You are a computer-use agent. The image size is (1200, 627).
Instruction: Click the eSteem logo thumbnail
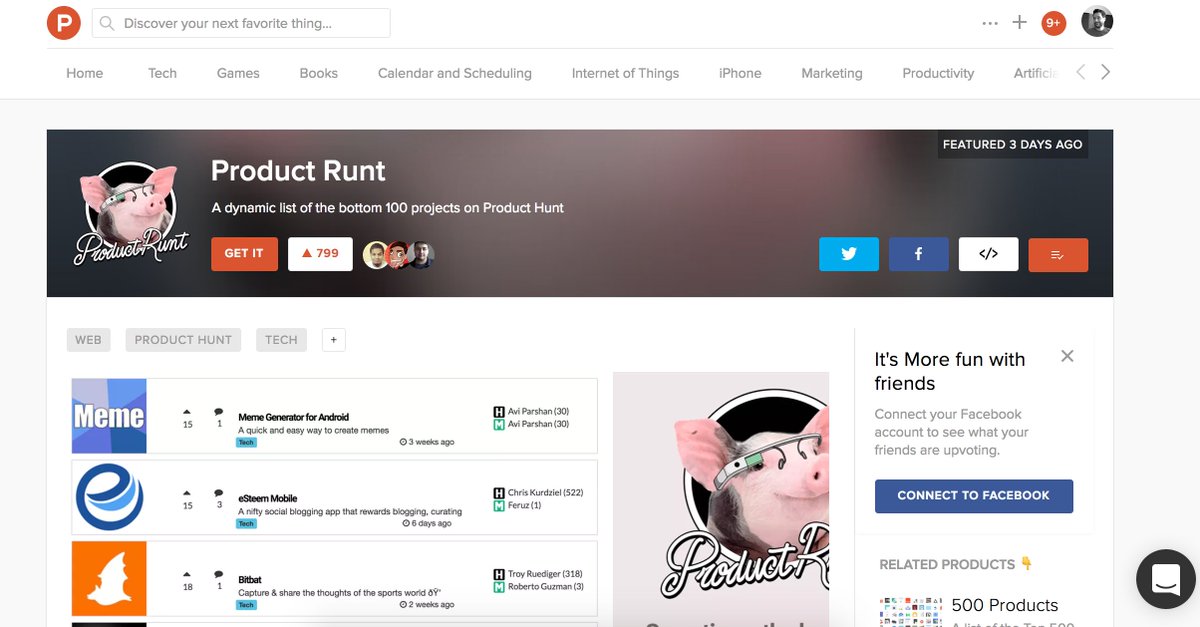point(110,497)
